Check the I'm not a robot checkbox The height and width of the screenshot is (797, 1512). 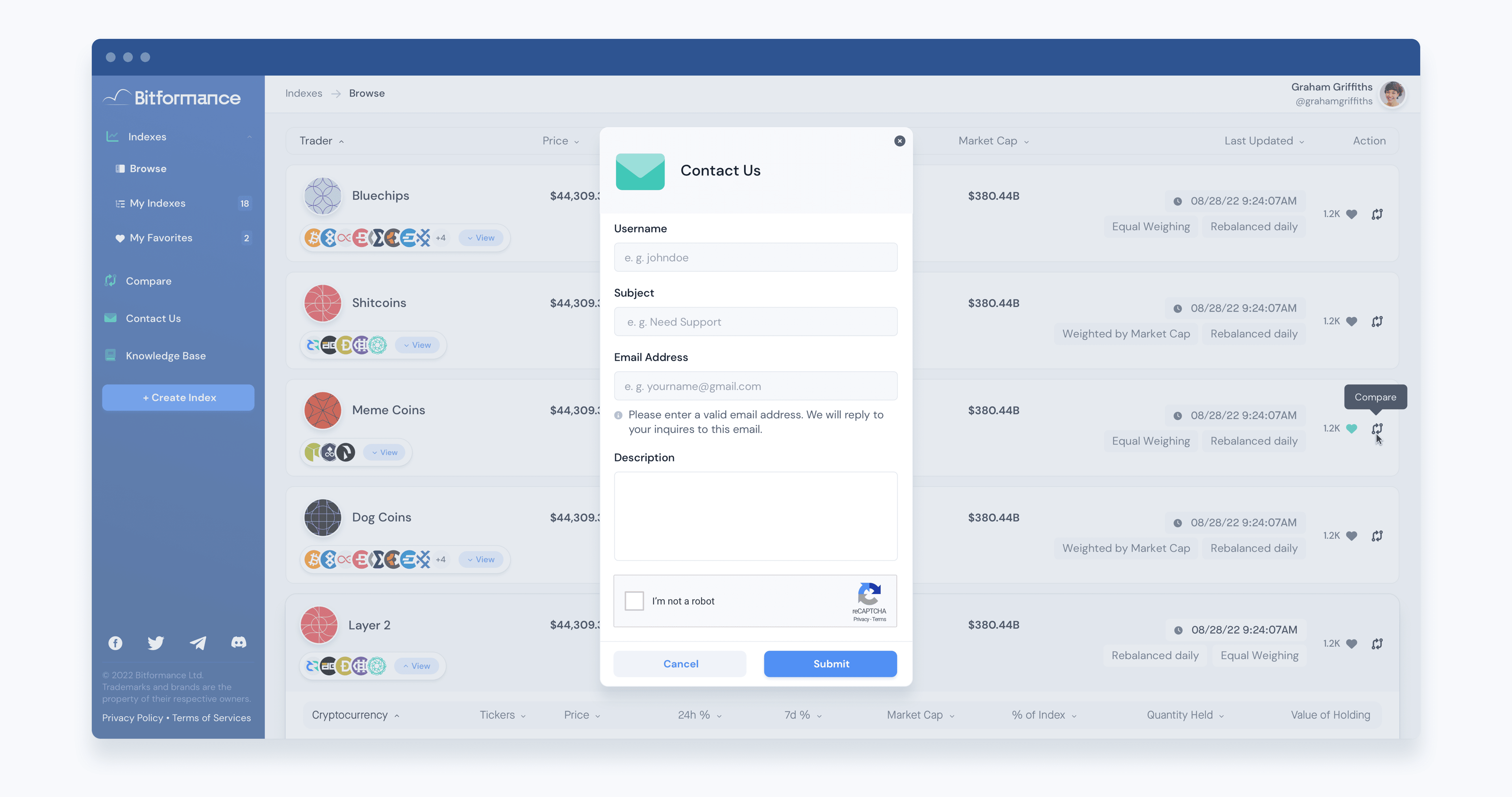634,601
